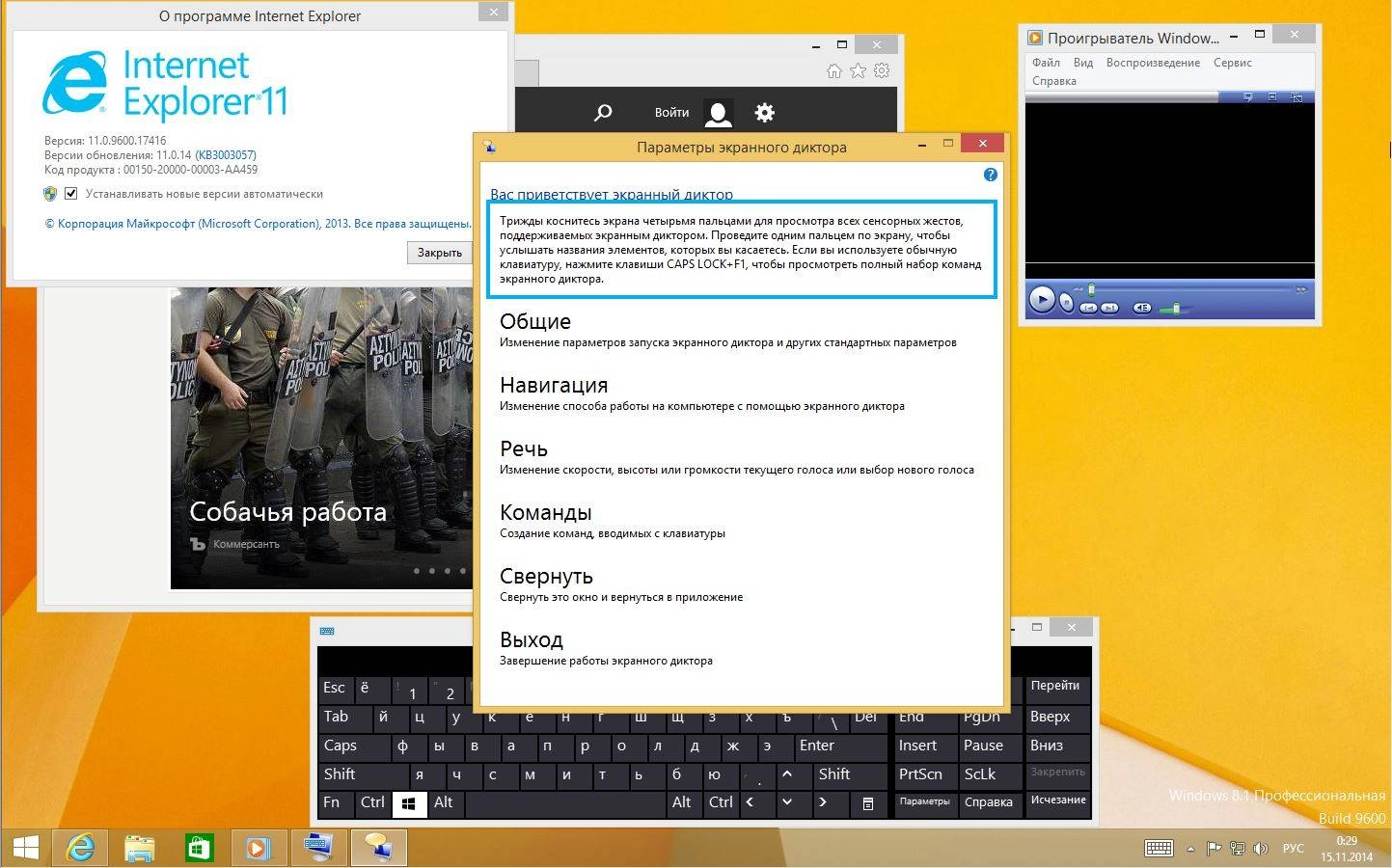Click Next track in Windows Media Player
The image size is (1392, 868).
pyautogui.click(x=1109, y=308)
